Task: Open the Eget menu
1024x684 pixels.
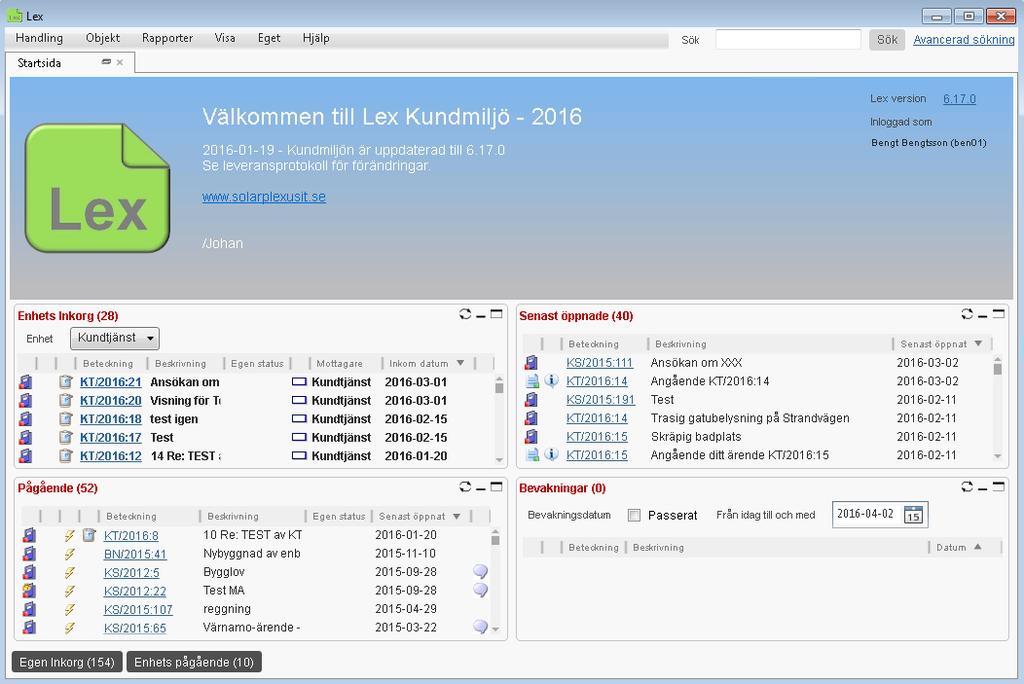Action: [269, 38]
